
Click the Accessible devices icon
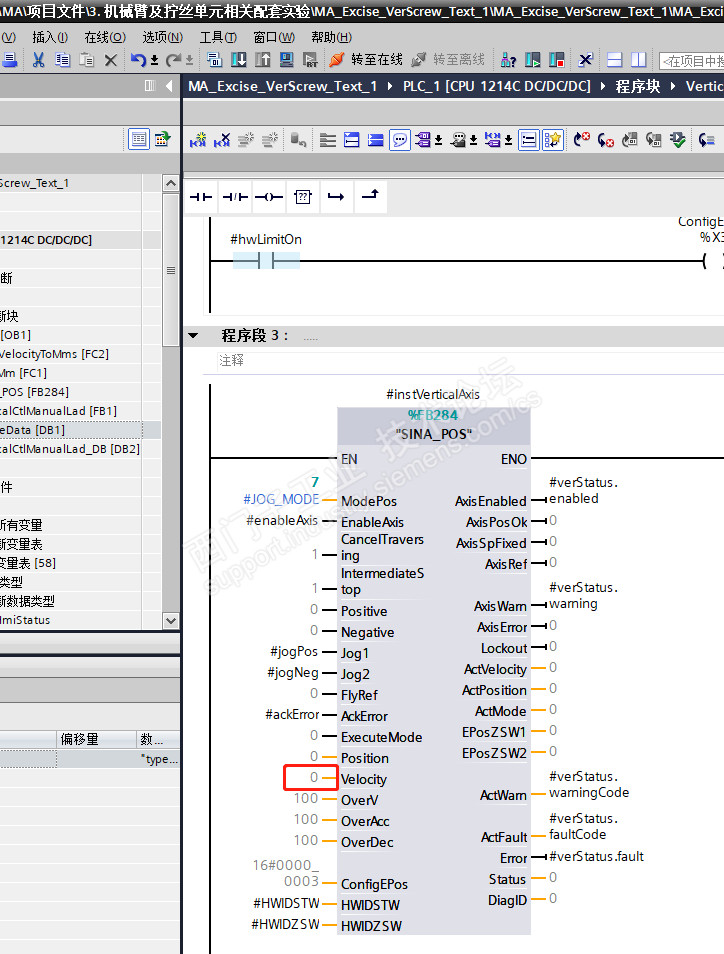pos(509,60)
